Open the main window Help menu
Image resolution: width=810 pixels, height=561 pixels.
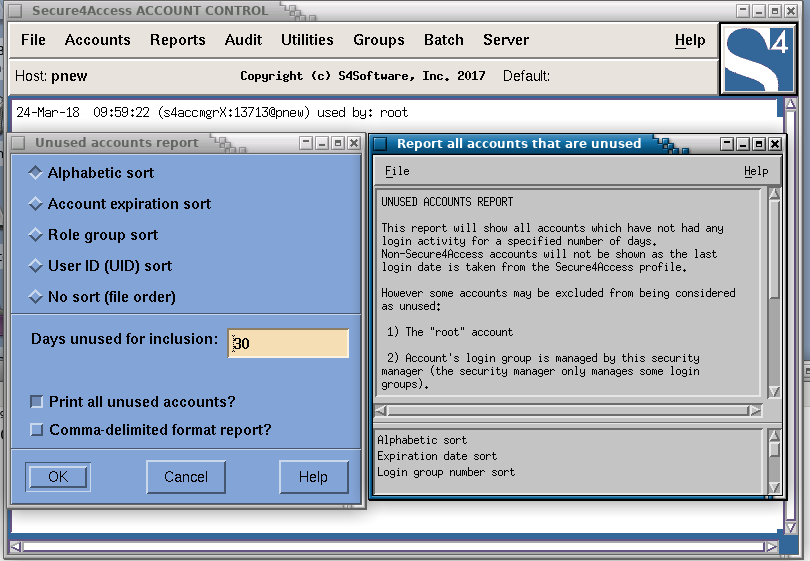click(690, 40)
